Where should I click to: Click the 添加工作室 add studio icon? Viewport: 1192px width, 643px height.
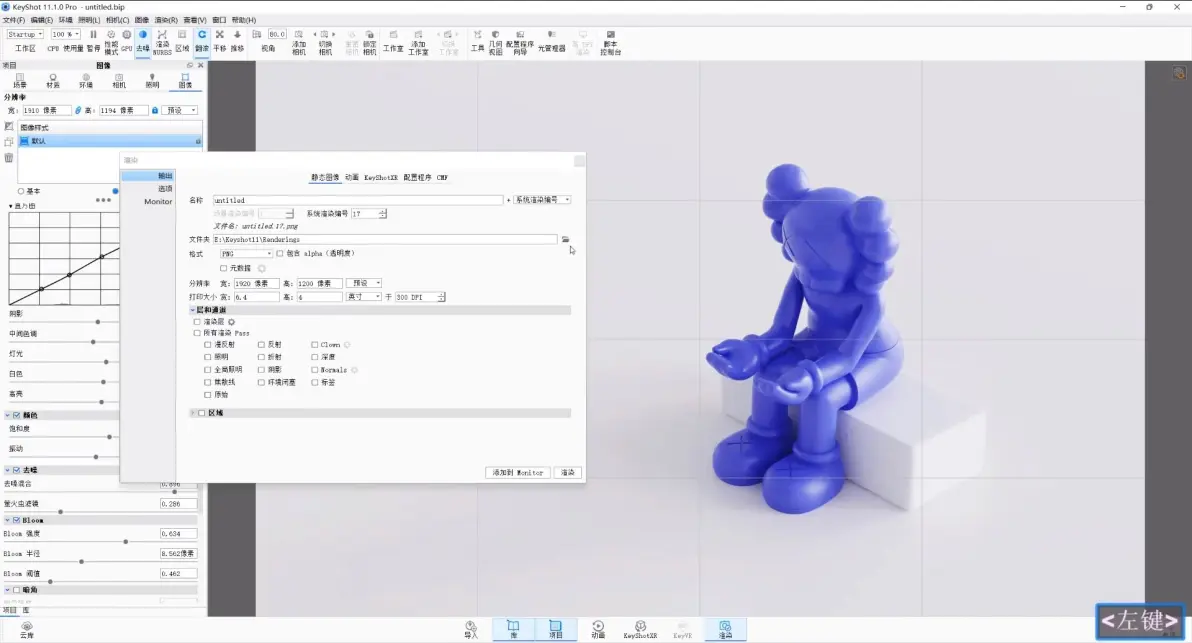click(x=418, y=43)
